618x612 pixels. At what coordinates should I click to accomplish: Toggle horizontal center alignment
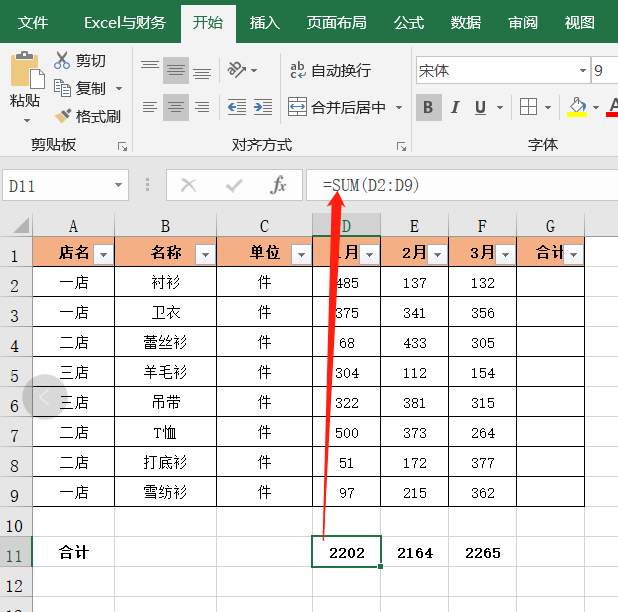point(176,107)
